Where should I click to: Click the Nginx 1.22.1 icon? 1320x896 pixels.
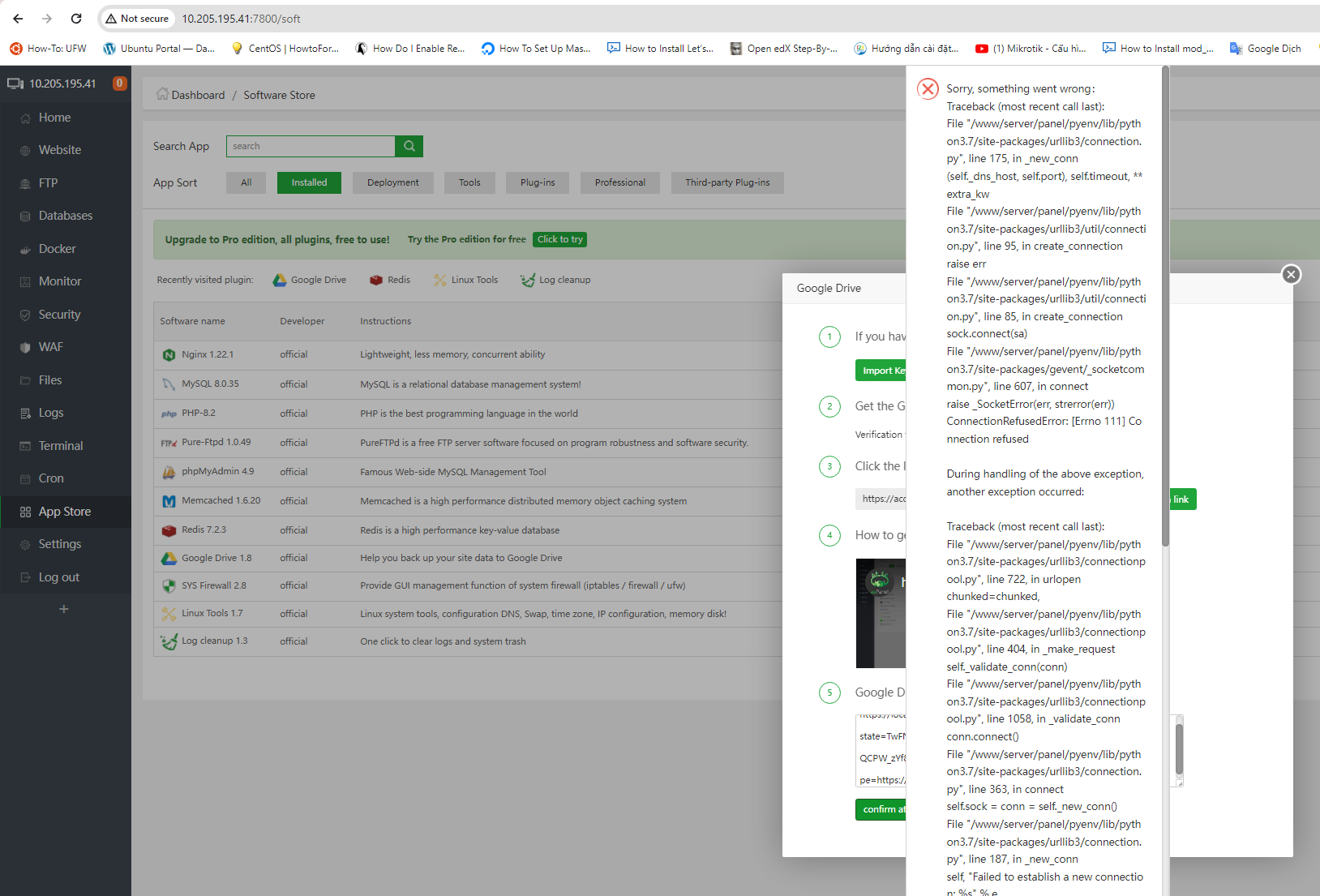click(169, 355)
